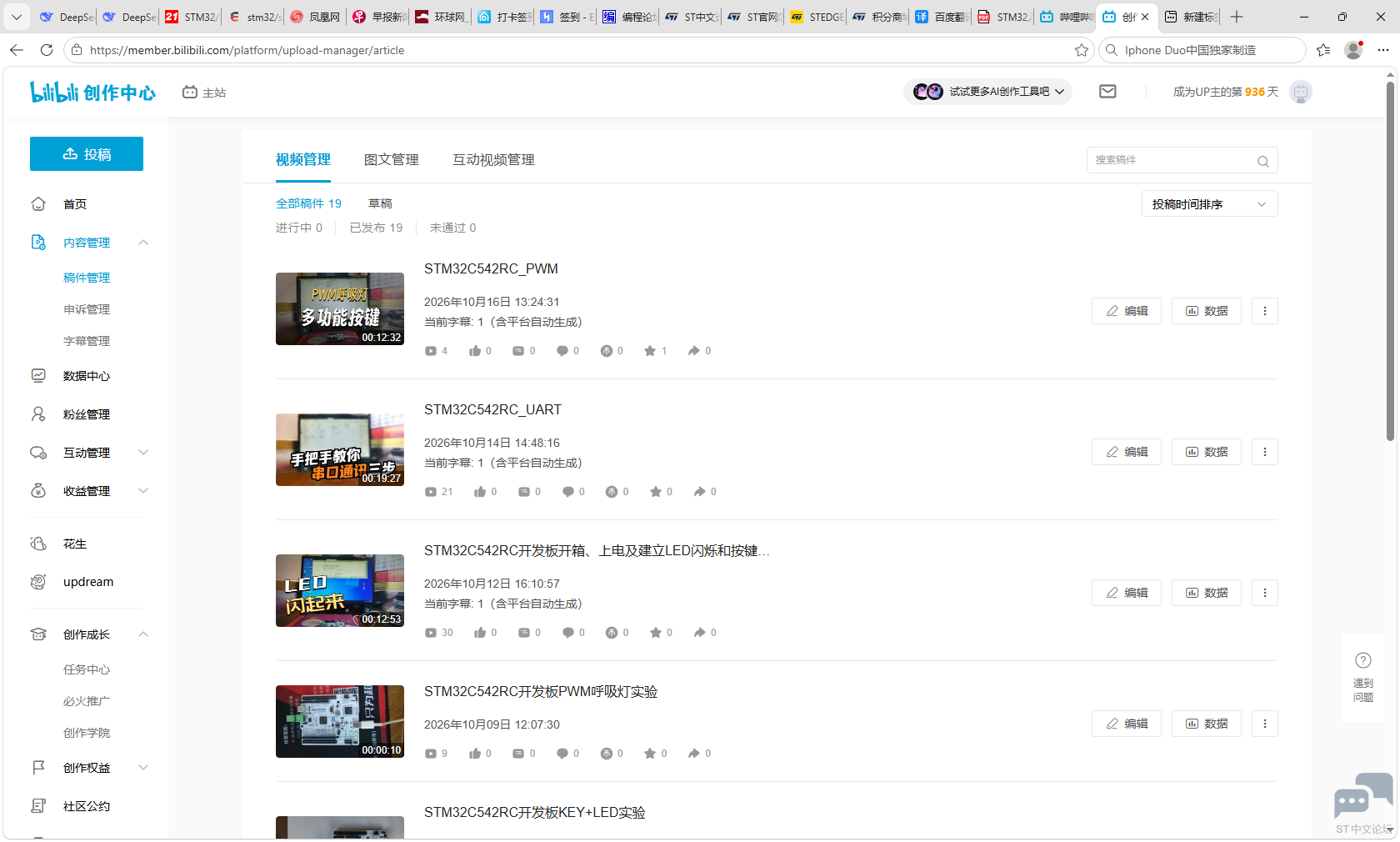Screen dimensions: 1400x842
Task: Click 编辑 for STM32C542RC_PWM video
Action: 1127,311
